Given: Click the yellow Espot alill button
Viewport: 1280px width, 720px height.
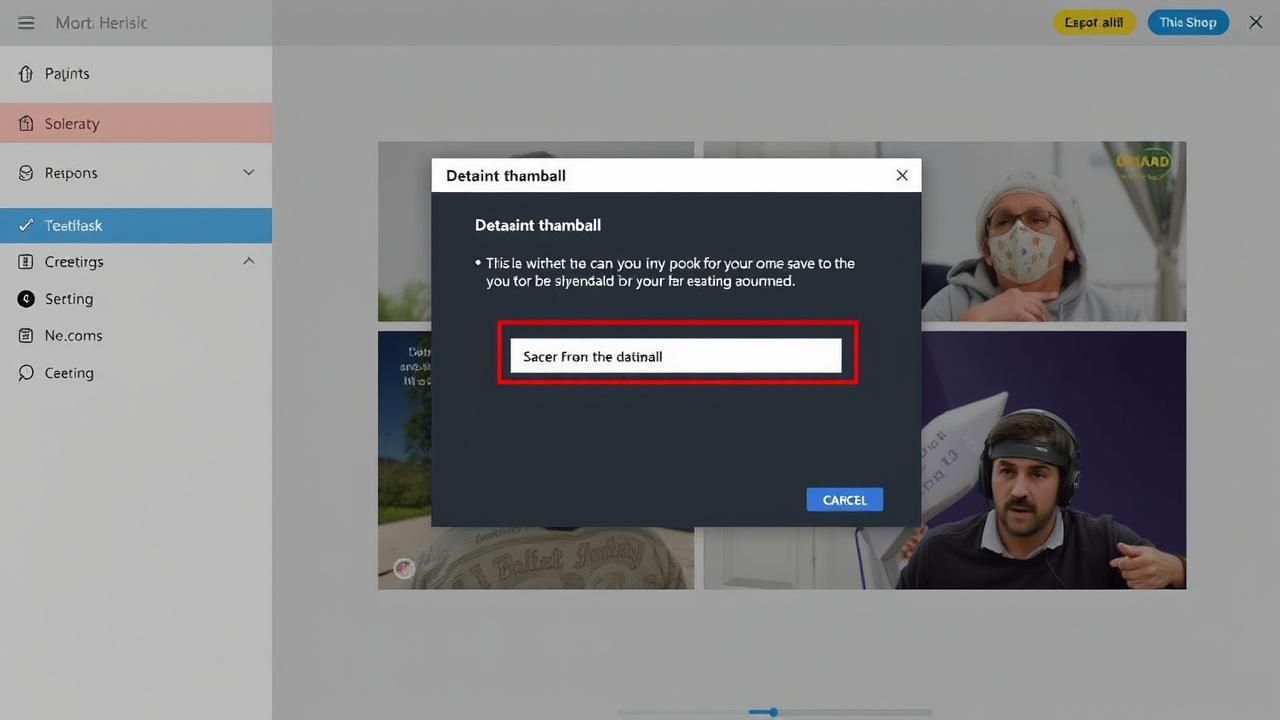Looking at the screenshot, I should click(x=1093, y=23).
